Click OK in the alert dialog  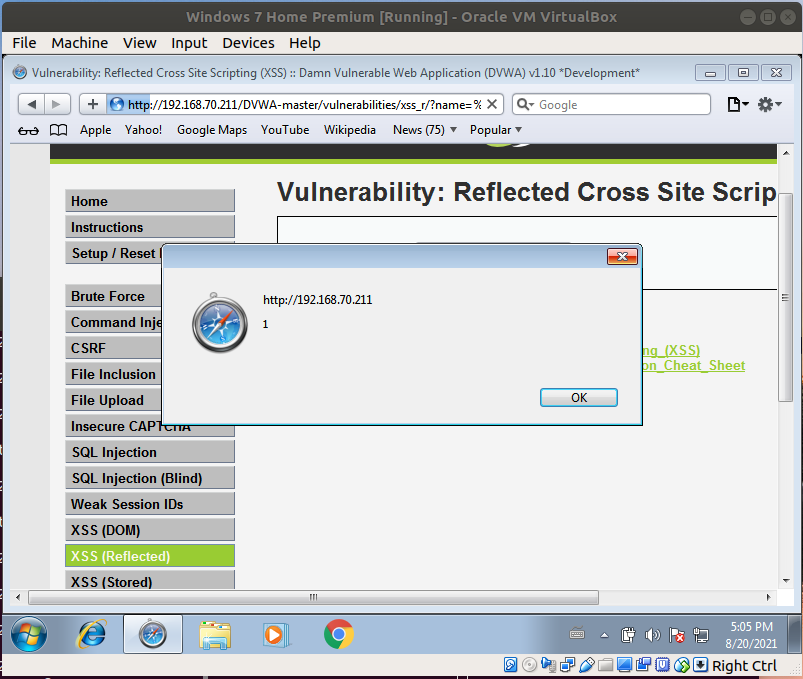click(579, 397)
